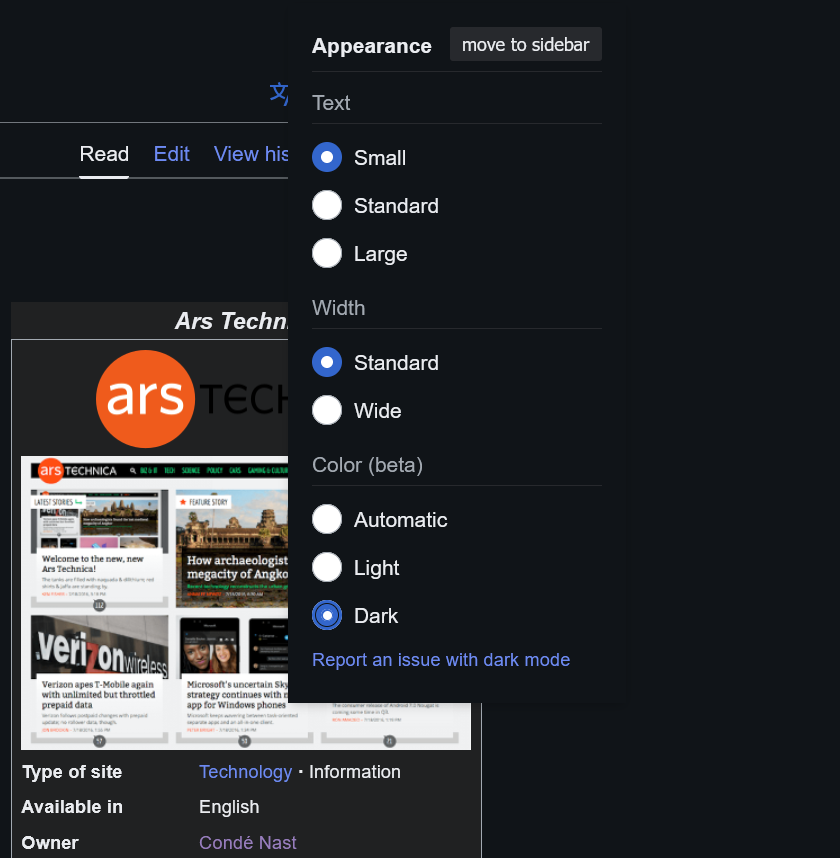Switch to Light color mode
The width and height of the screenshot is (840, 858).
point(327,567)
